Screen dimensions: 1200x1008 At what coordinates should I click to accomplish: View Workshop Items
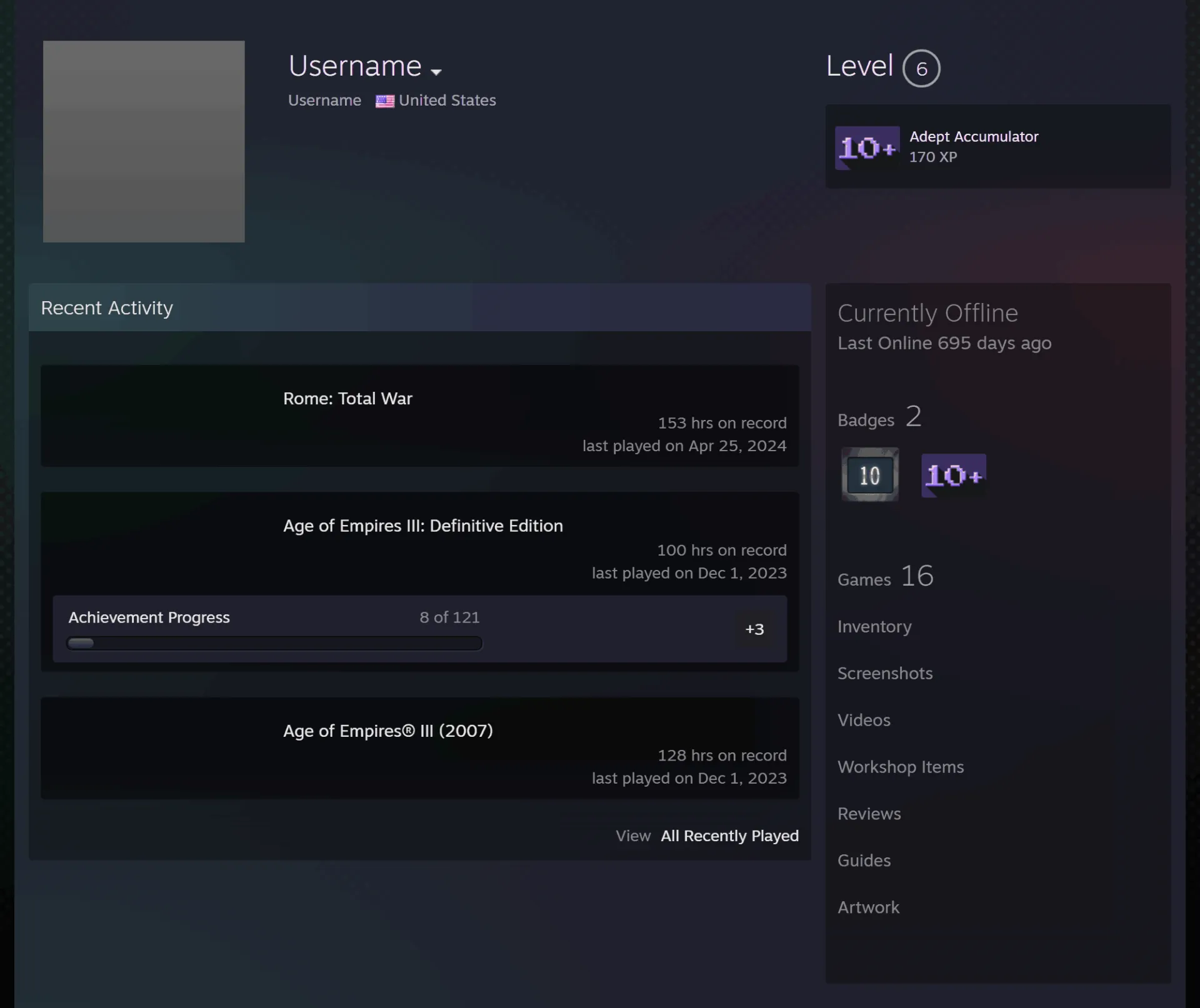[901, 767]
